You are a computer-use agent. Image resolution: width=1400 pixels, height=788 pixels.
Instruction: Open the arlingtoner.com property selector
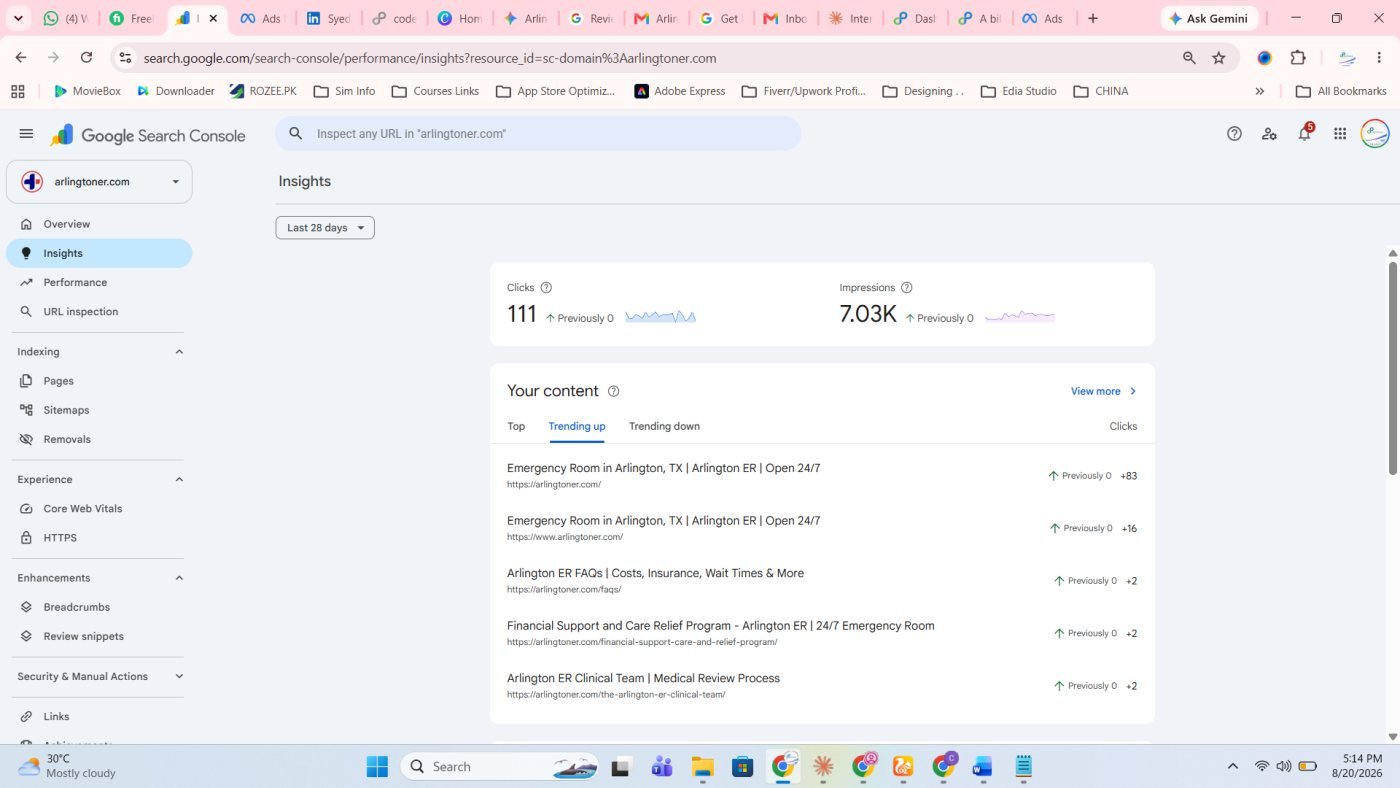pyautogui.click(x=99, y=182)
